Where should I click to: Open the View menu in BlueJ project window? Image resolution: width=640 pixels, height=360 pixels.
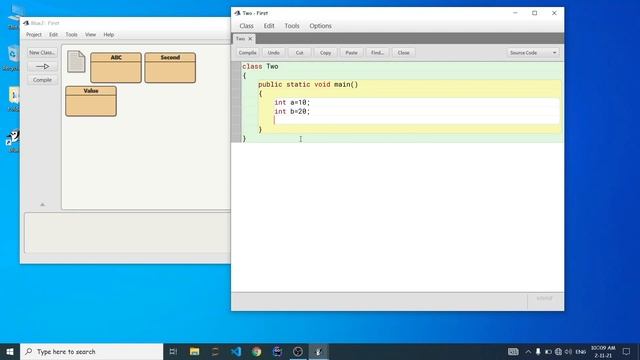pos(90,35)
